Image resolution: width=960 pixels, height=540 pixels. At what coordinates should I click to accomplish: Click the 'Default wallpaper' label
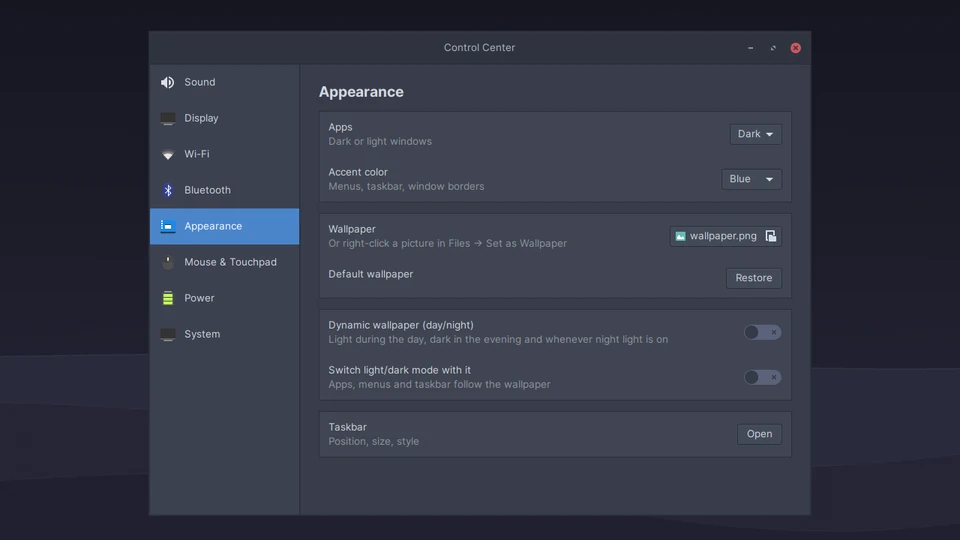[x=370, y=274]
